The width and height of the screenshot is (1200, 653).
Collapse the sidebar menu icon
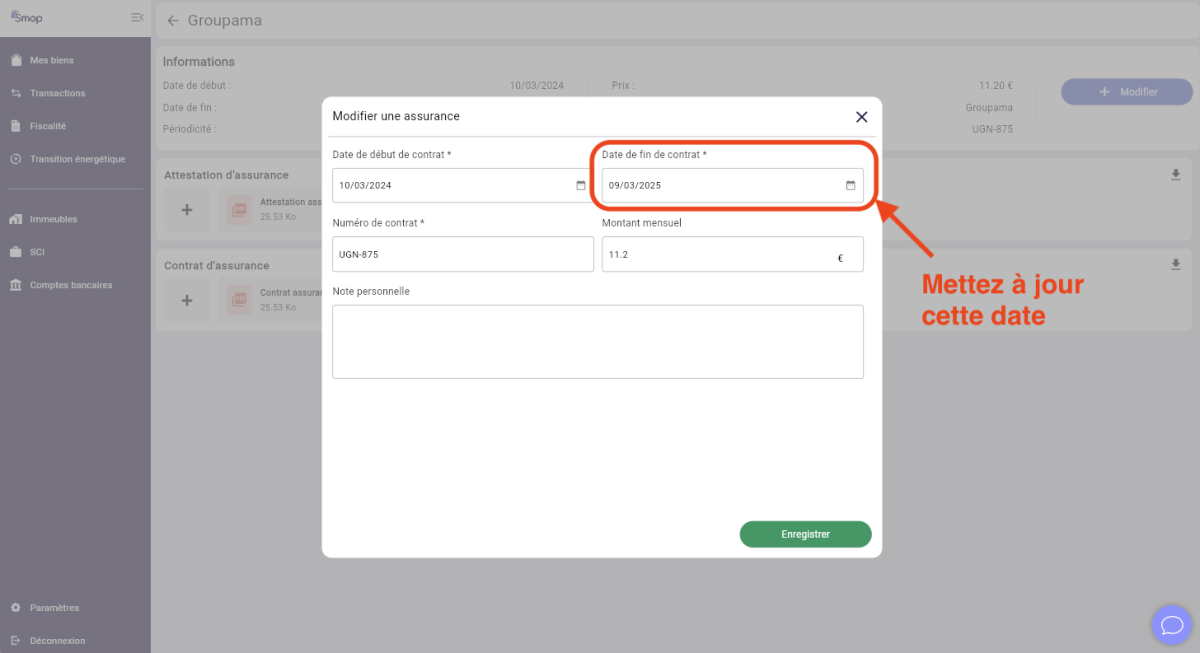pos(137,18)
